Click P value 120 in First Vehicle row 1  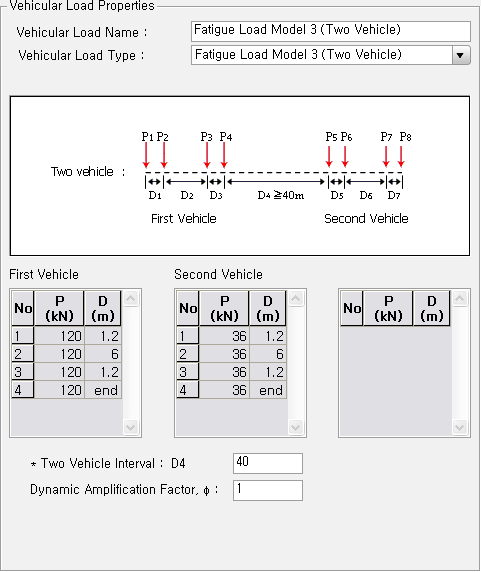59,336
